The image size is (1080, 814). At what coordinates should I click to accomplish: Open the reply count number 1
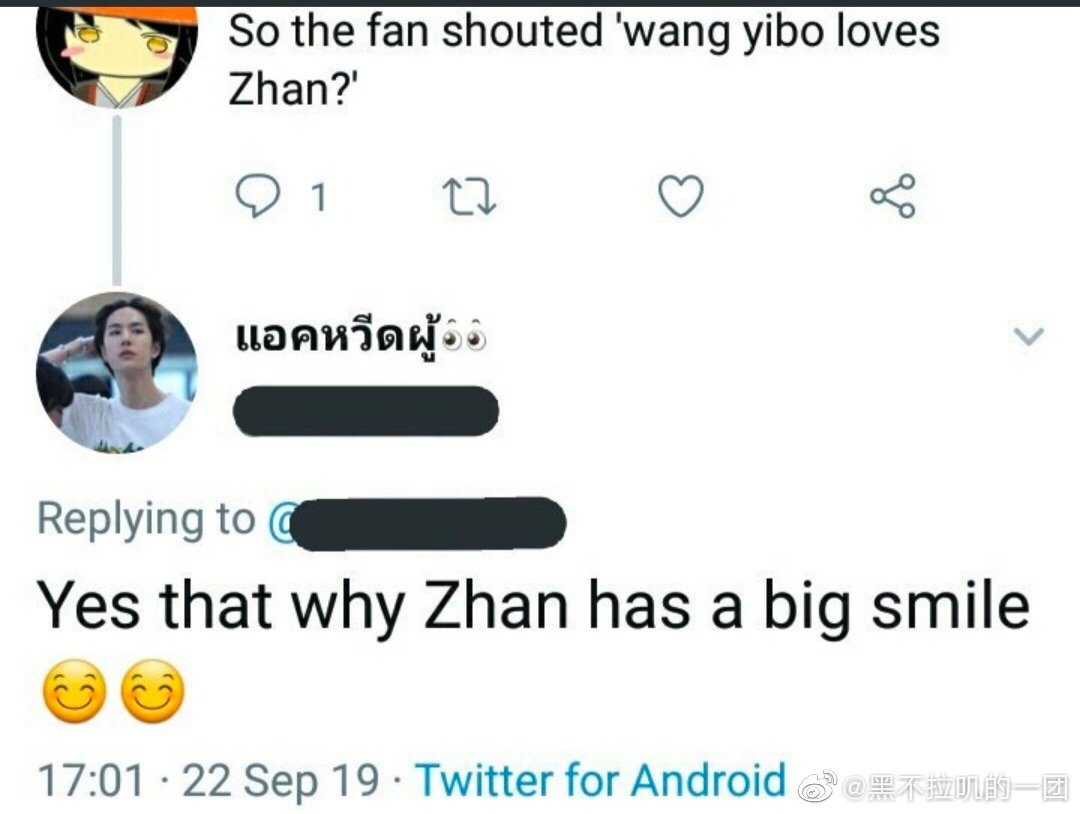tap(318, 198)
